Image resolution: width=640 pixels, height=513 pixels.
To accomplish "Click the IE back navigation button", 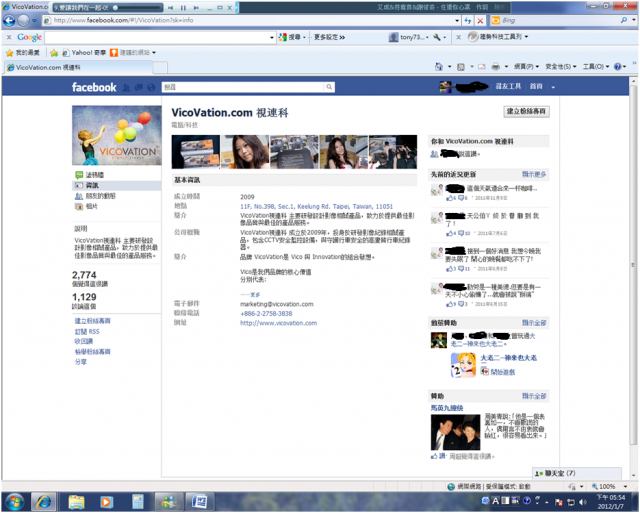I will click(9, 20).
